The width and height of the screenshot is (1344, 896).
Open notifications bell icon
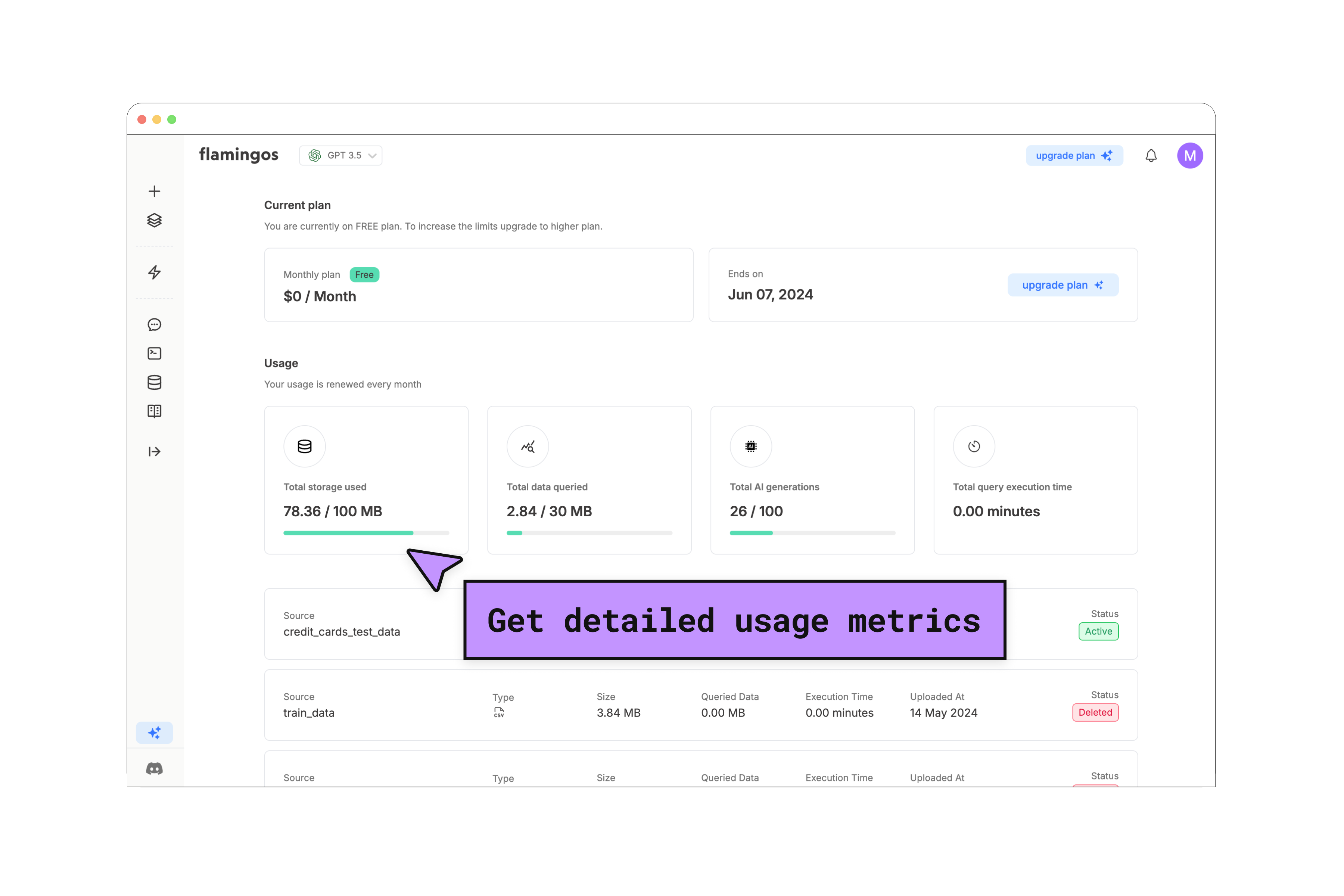(1151, 155)
